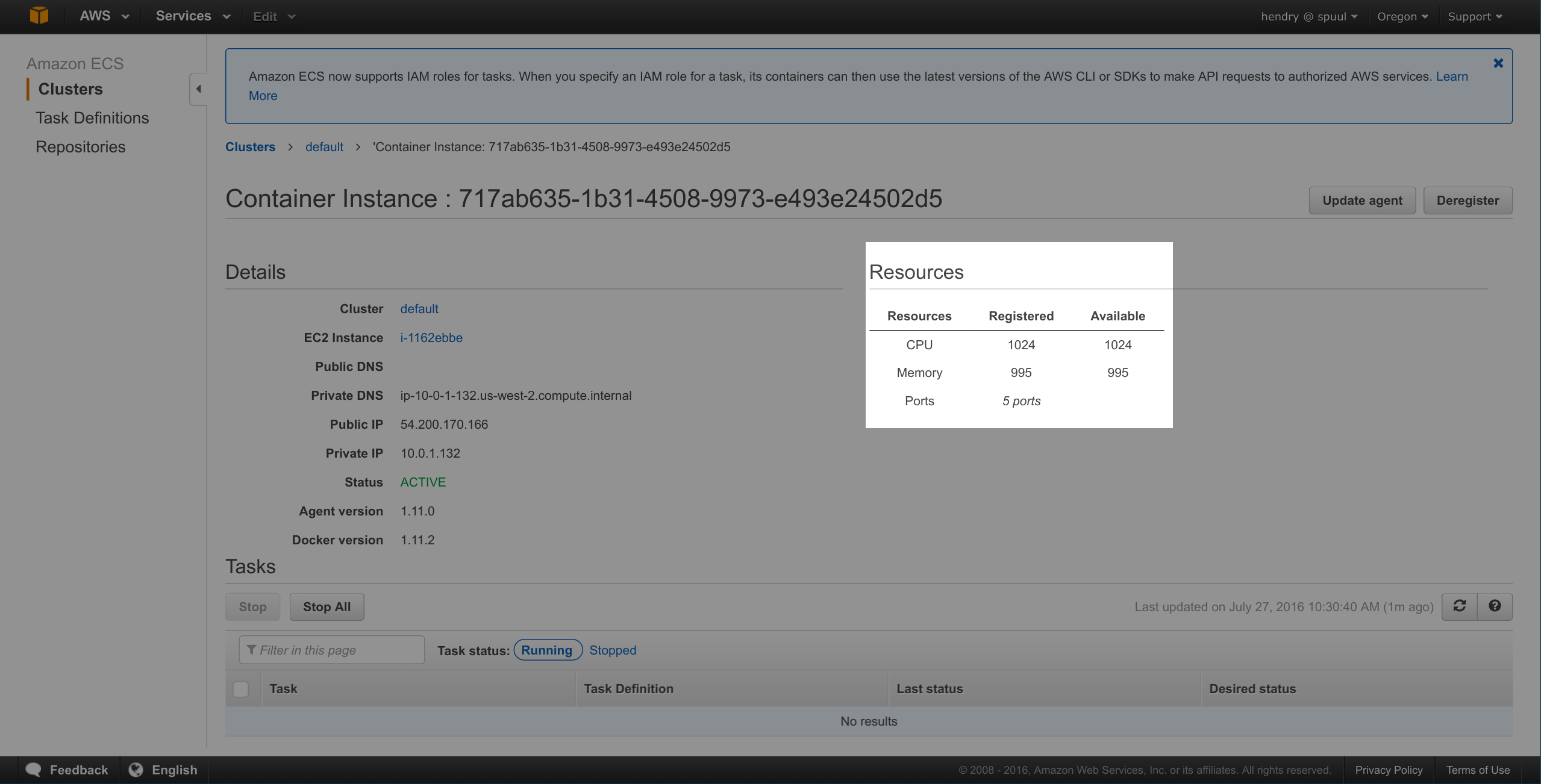The height and width of the screenshot is (784, 1541).
Task: Open EC2 instance i-1162ebbe link
Action: tap(431, 338)
